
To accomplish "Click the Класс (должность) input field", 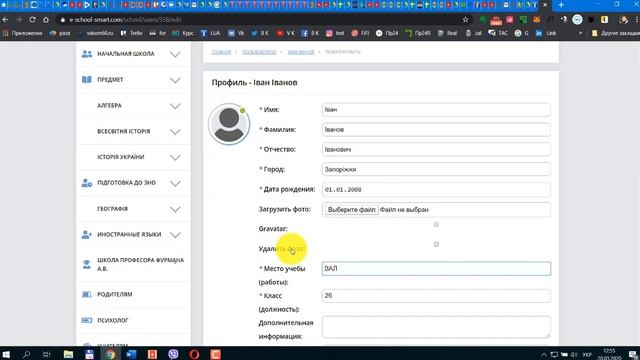I will (x=436, y=296).
